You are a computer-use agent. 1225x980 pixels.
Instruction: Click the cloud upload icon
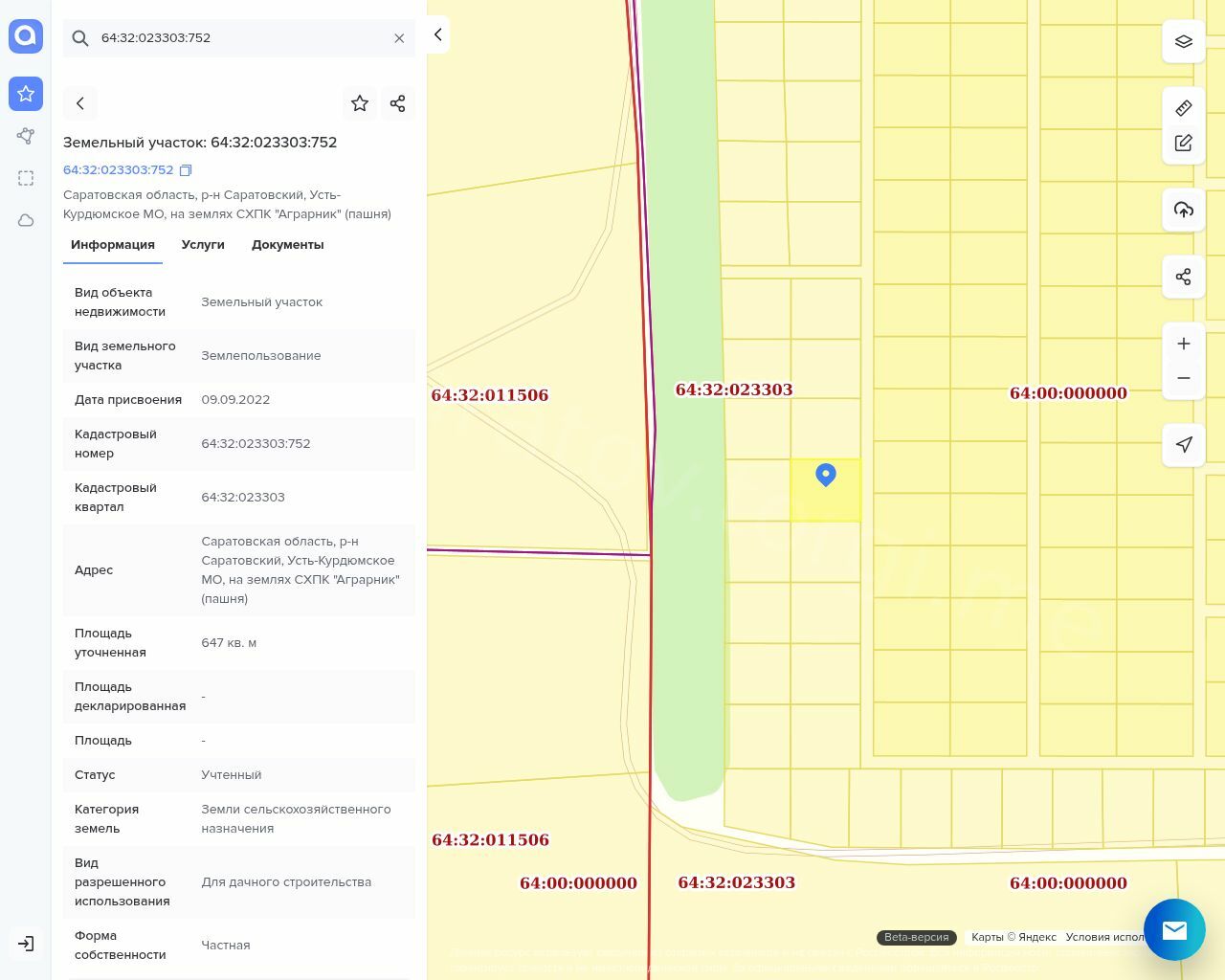click(x=1183, y=210)
